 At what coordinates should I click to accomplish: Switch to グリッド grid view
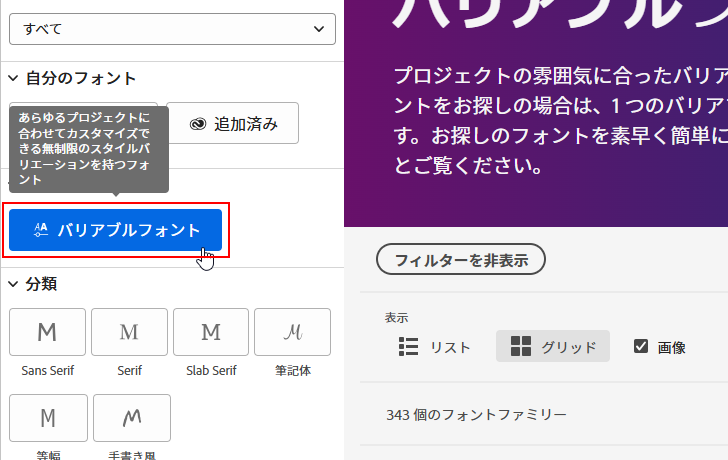click(x=552, y=346)
